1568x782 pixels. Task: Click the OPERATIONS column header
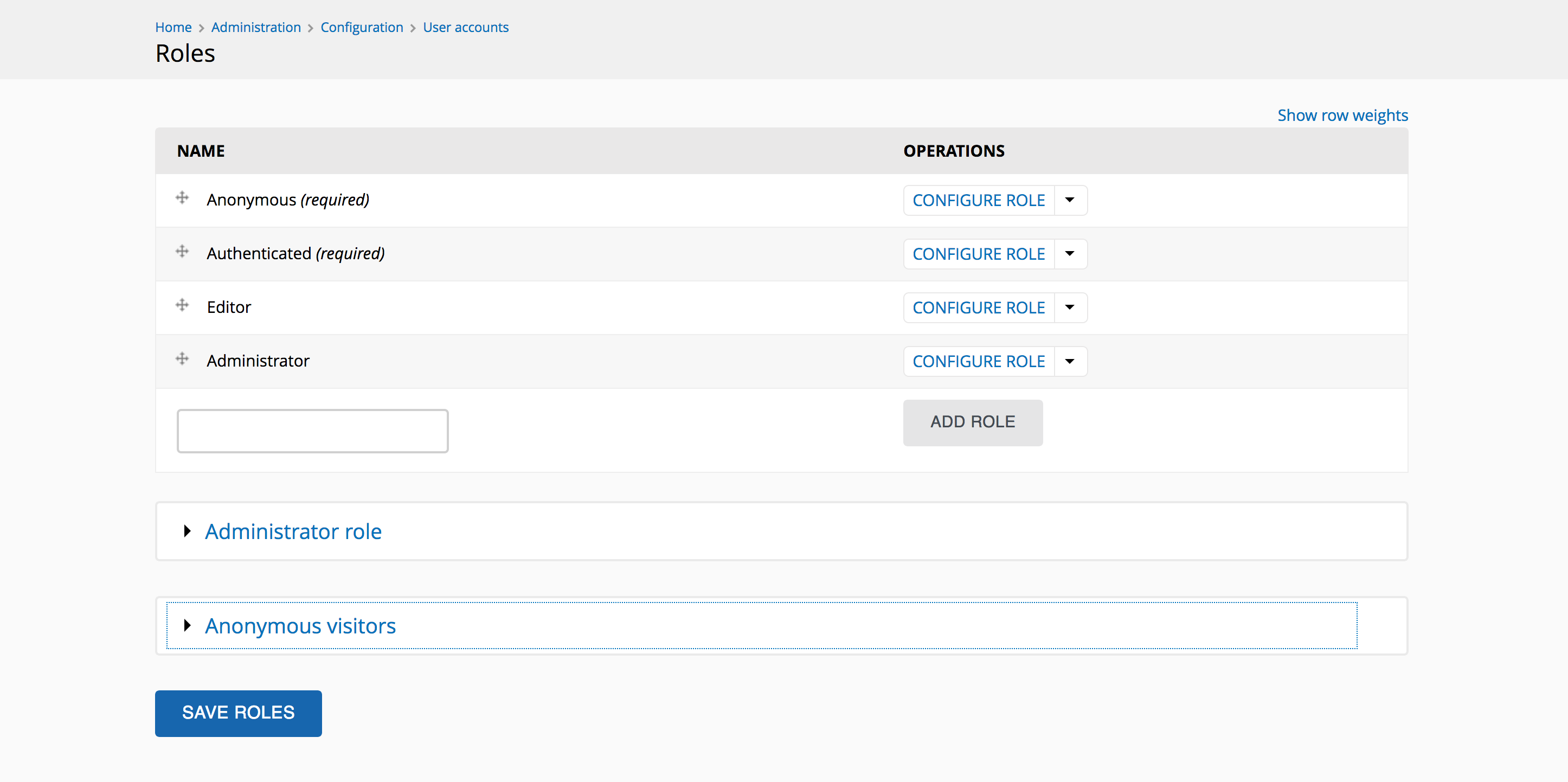point(954,151)
